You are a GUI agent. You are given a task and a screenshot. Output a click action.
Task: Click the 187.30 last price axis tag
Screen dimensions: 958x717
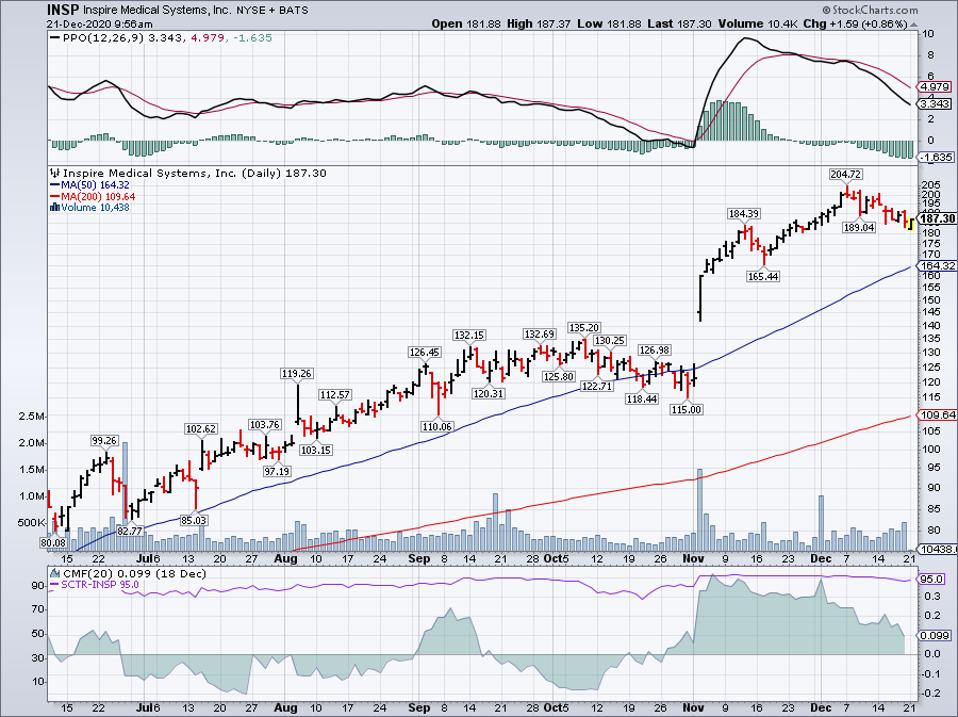tap(937, 219)
